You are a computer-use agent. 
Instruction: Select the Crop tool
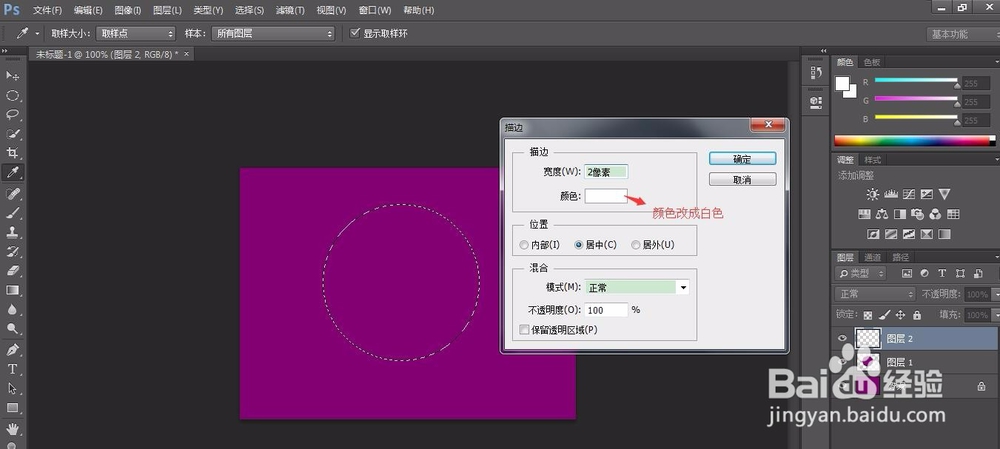(12, 153)
